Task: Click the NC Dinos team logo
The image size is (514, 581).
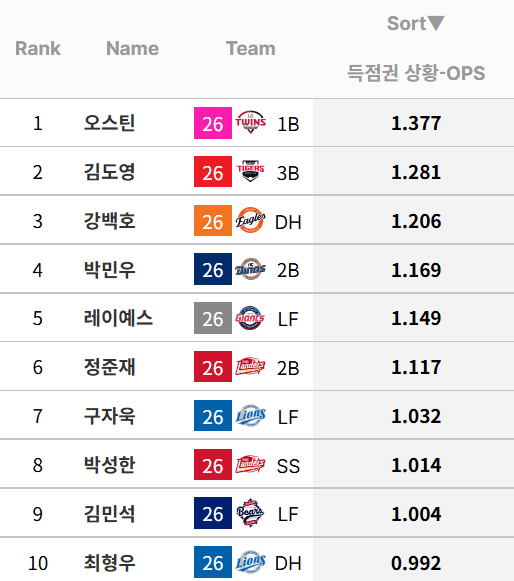Action: coord(251,269)
